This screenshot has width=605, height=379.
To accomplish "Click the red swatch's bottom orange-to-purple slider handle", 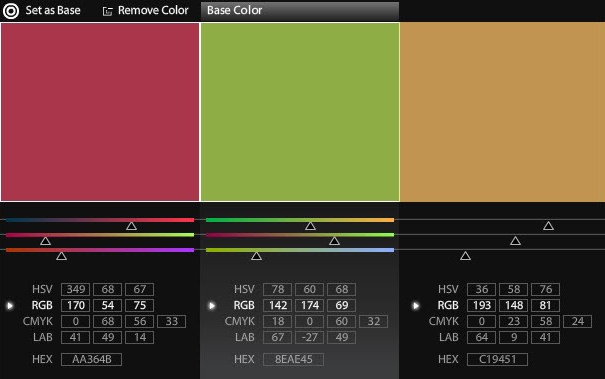I will tap(61, 256).
